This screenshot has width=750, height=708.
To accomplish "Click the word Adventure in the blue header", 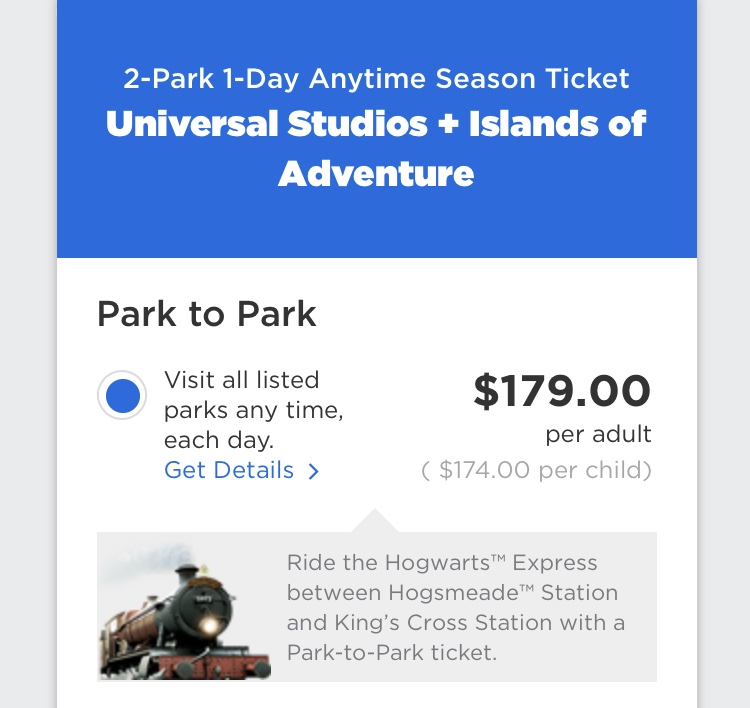I will coord(376,173).
